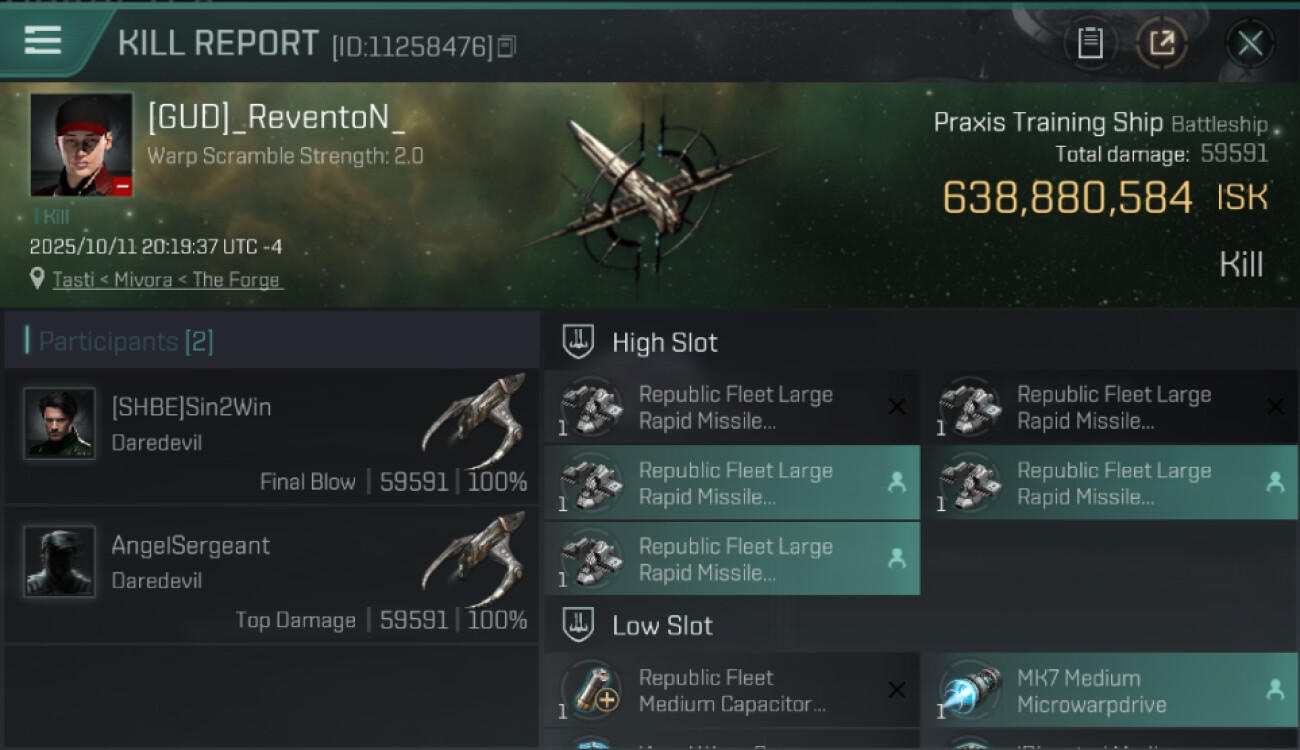Image resolution: width=1300 pixels, height=750 pixels.
Task: Collapse the High Slot section
Action: (x=578, y=342)
